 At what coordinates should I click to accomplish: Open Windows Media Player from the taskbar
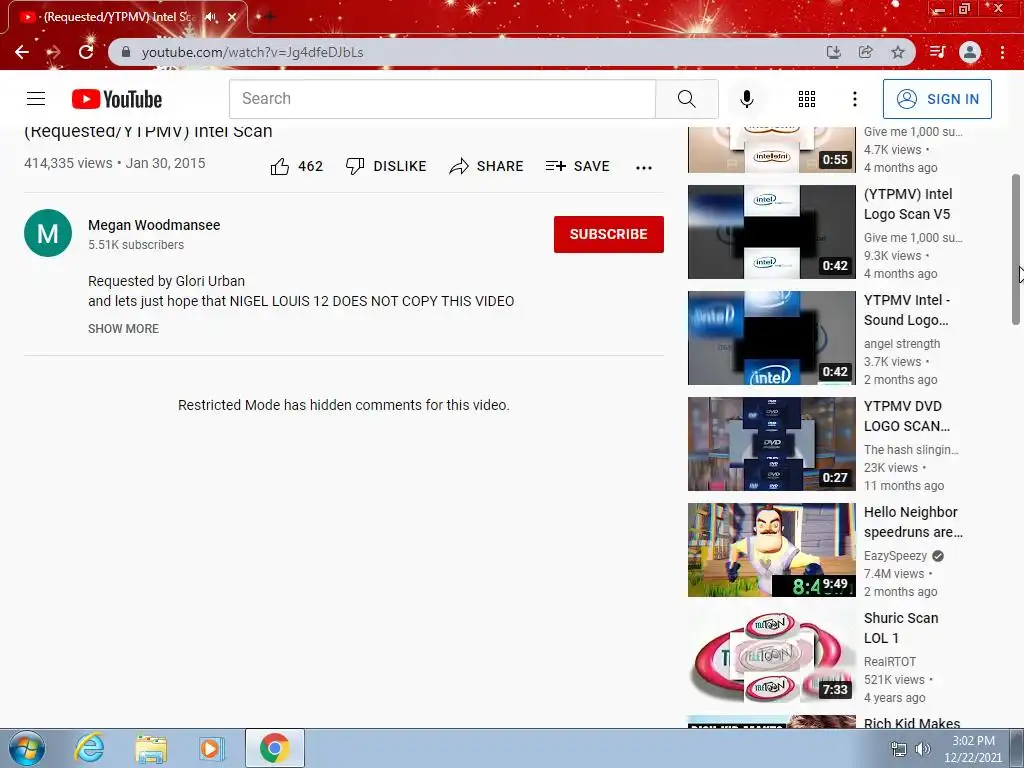tap(212, 748)
